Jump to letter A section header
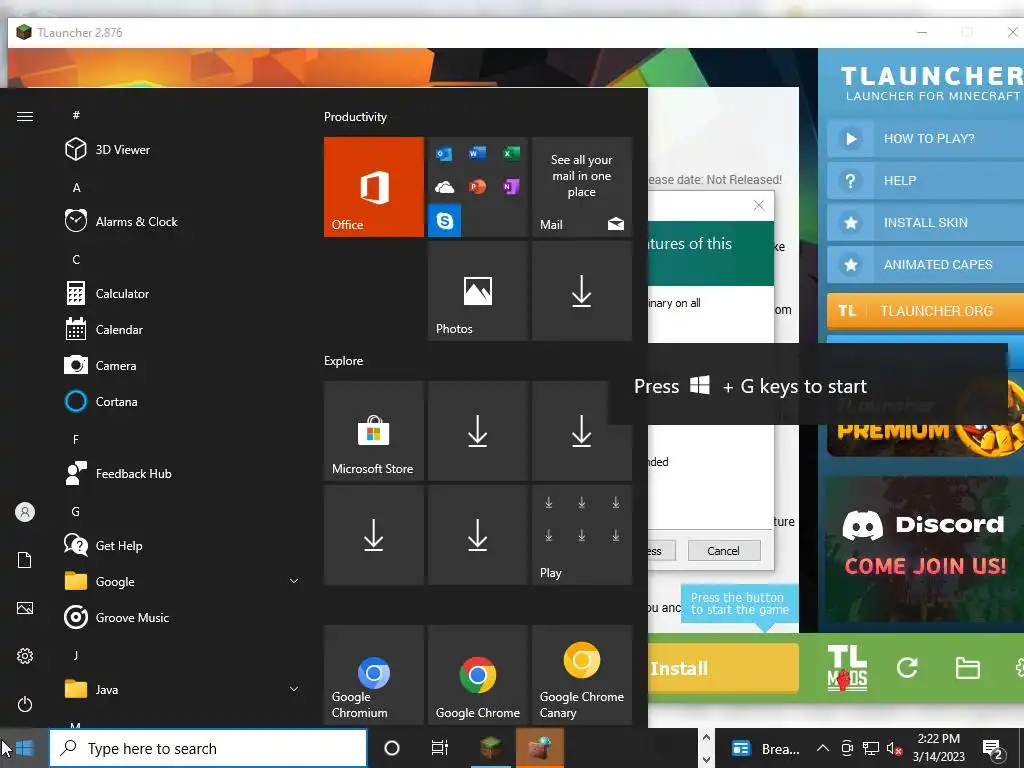Image resolution: width=1024 pixels, height=768 pixels. click(76, 187)
